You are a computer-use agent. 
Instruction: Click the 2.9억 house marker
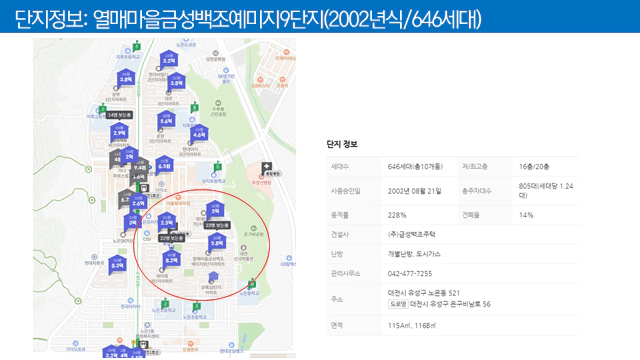(120, 132)
